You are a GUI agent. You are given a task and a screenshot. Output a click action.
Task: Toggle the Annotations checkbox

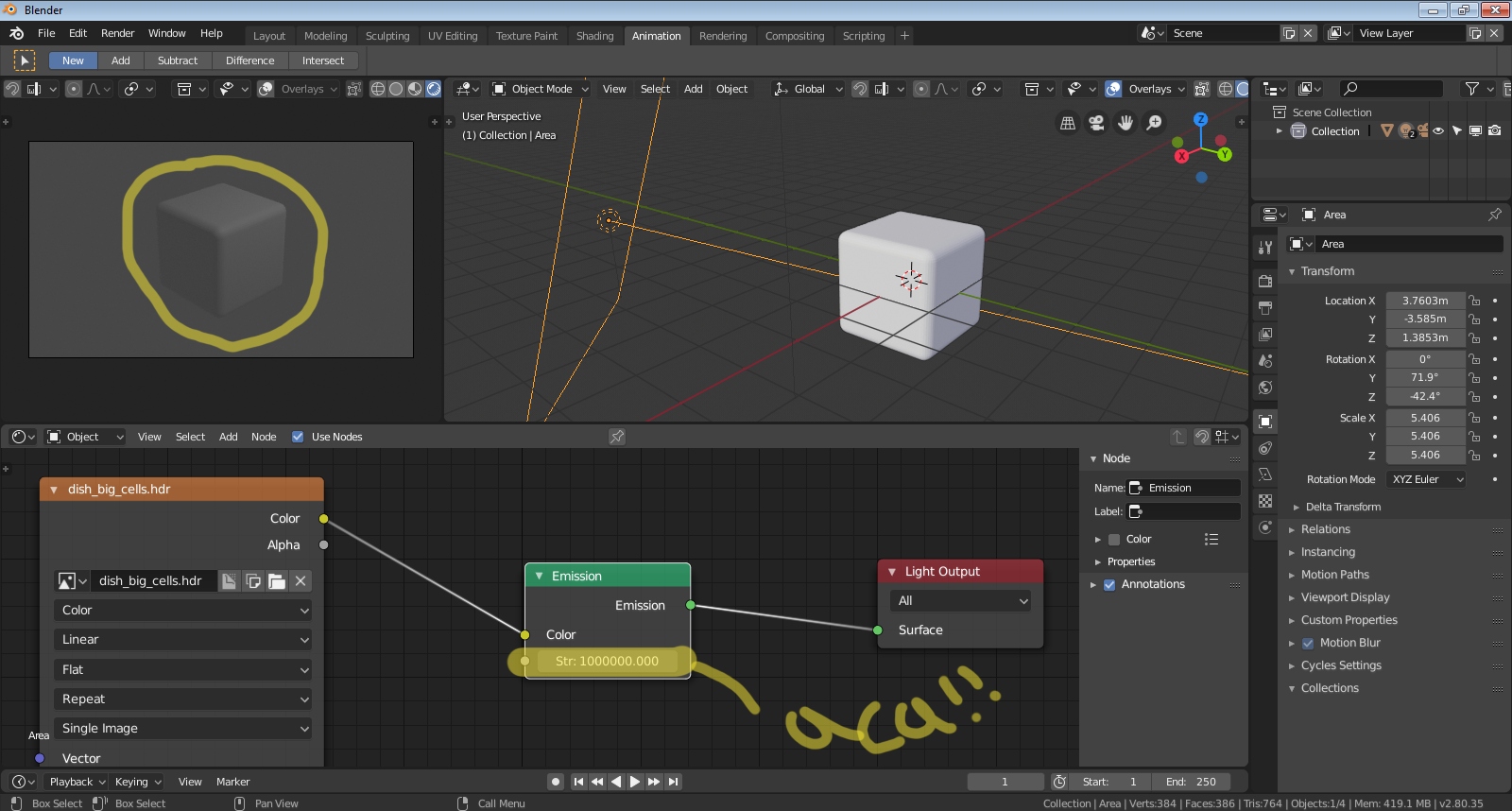pos(1109,584)
